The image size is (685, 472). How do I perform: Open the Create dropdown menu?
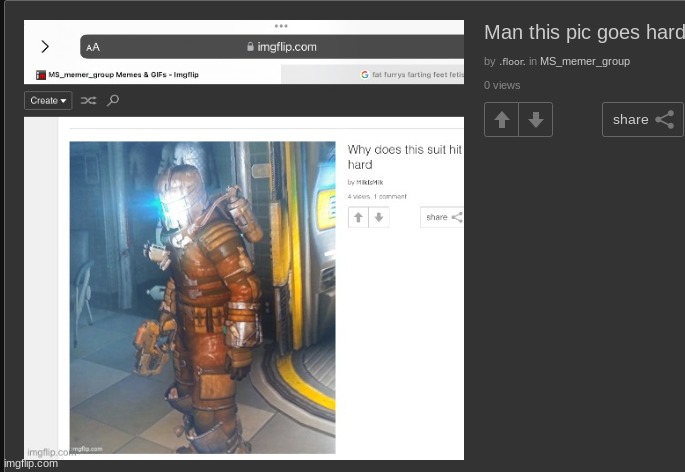tap(48, 101)
